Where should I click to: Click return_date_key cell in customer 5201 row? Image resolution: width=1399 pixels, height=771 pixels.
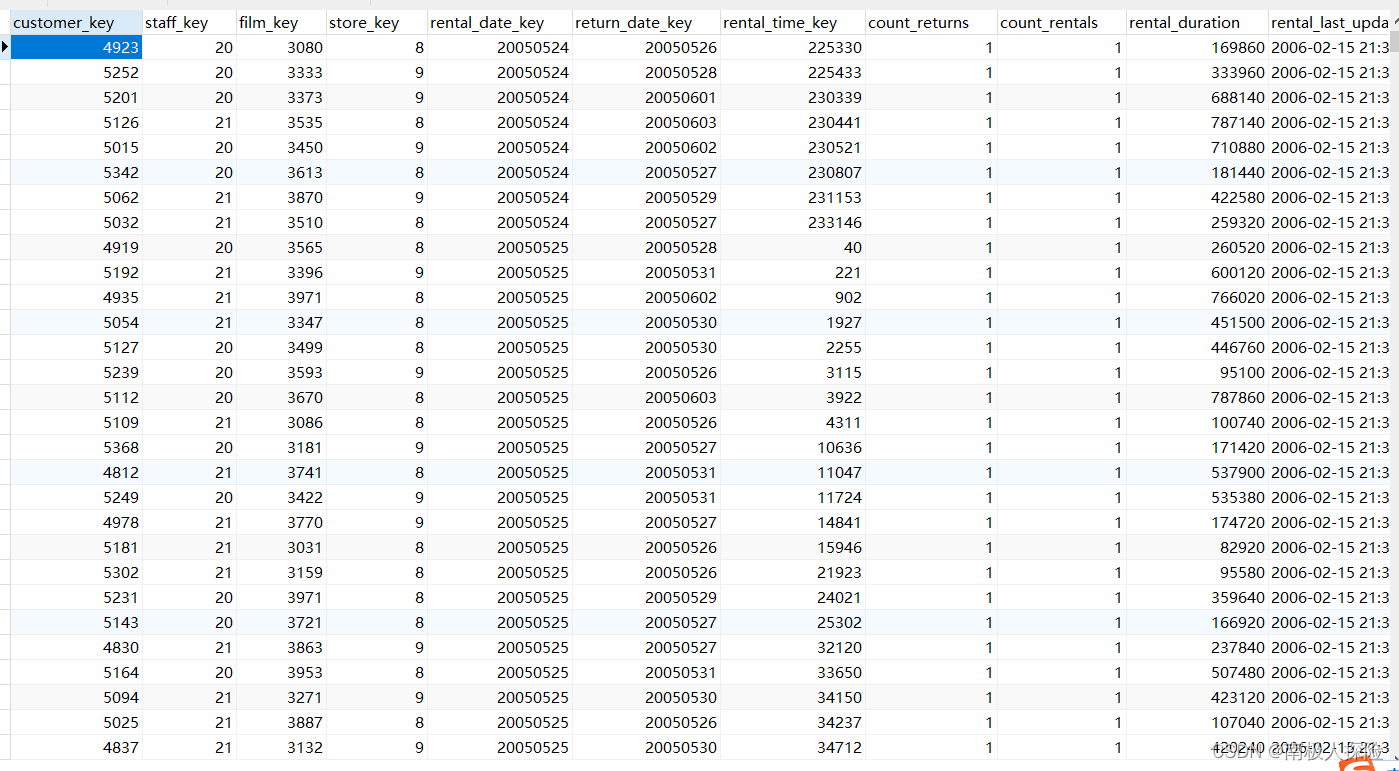(646, 97)
